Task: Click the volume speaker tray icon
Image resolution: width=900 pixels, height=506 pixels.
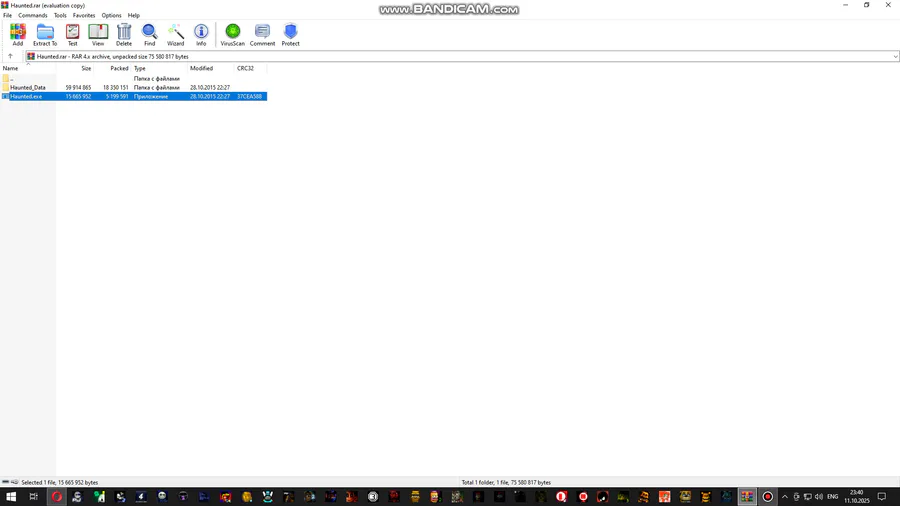Action: 819,497
